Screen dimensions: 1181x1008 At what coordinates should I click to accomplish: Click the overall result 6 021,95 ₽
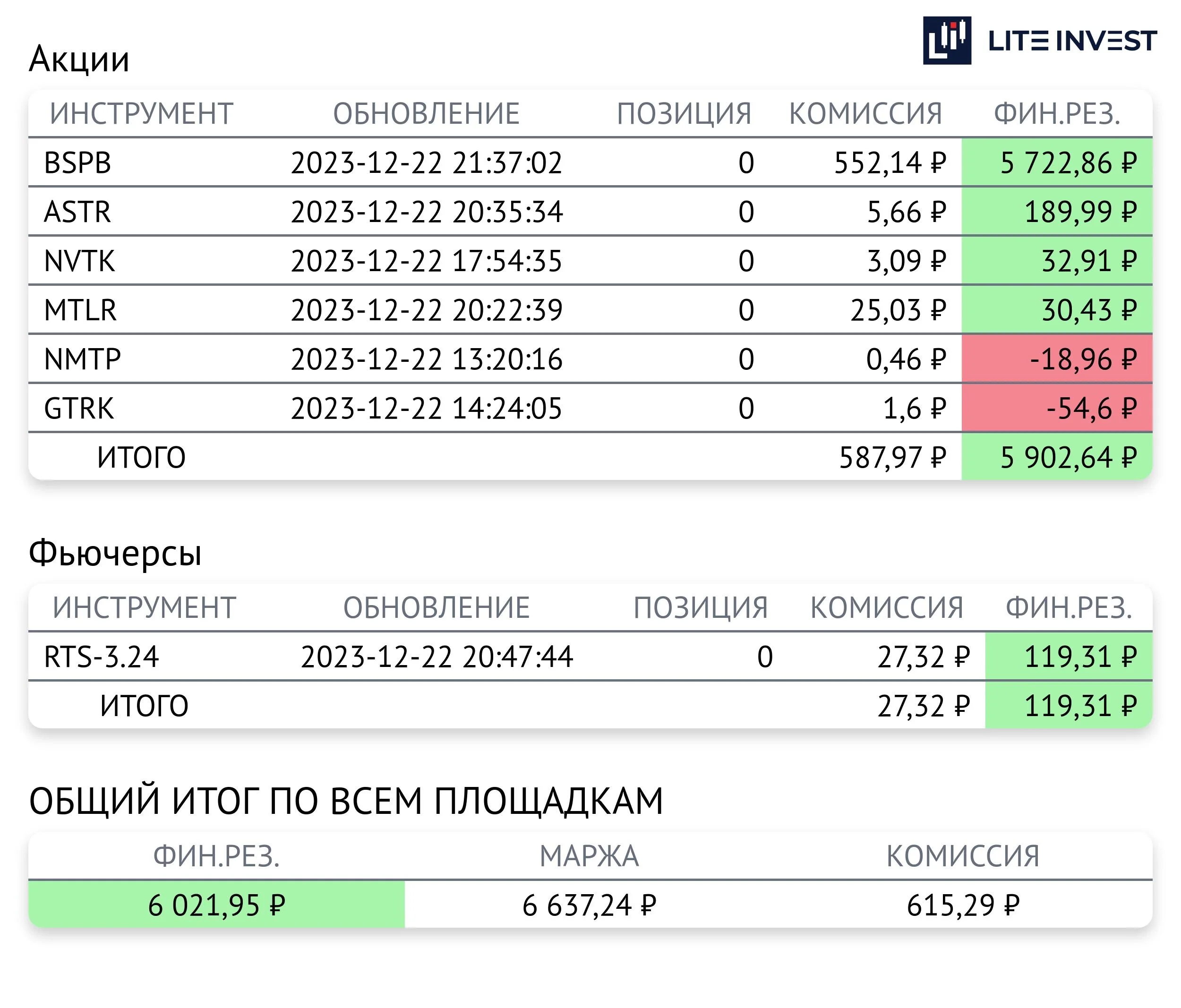[216, 905]
